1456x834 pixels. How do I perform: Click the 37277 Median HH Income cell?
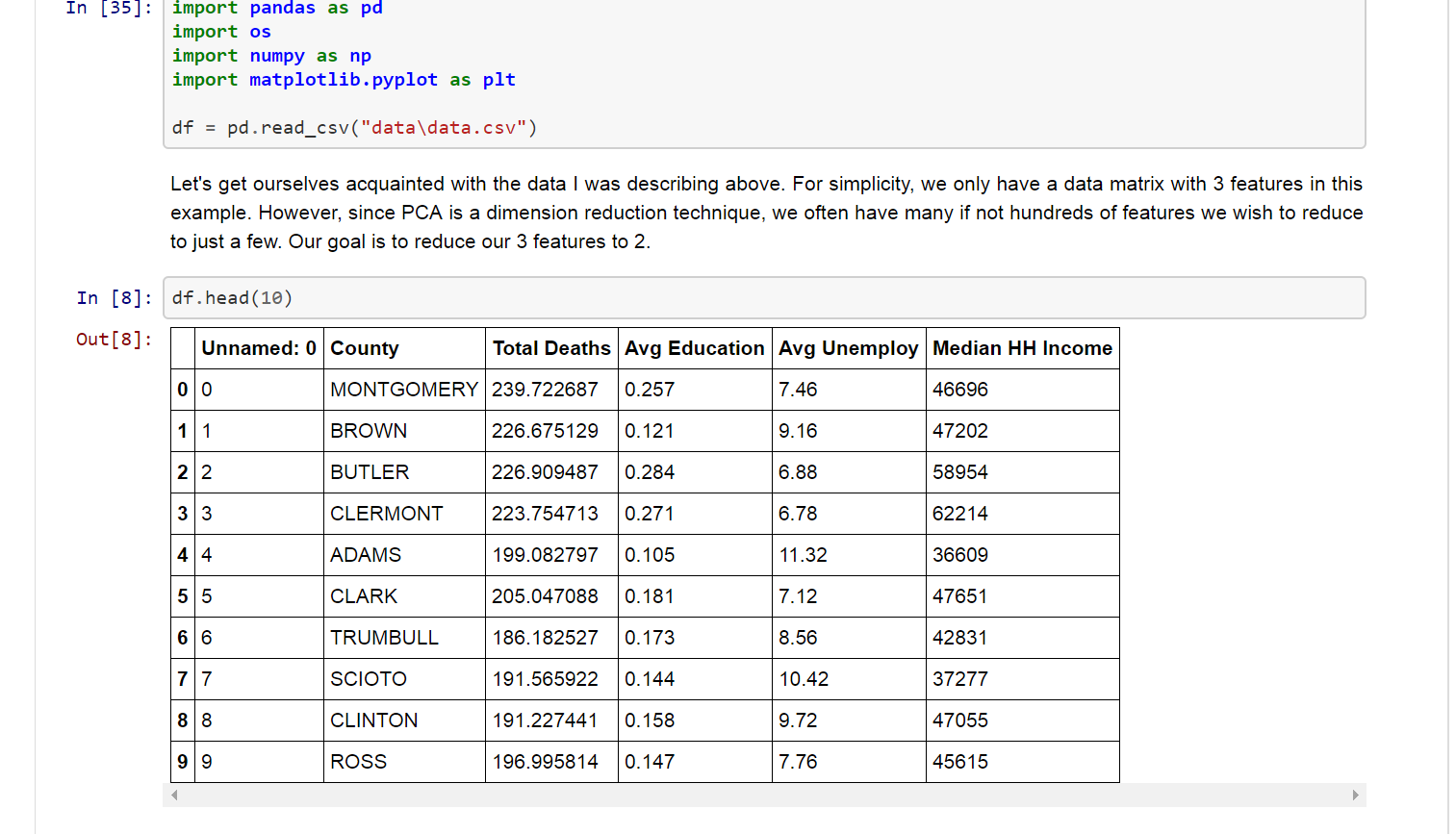point(1022,679)
